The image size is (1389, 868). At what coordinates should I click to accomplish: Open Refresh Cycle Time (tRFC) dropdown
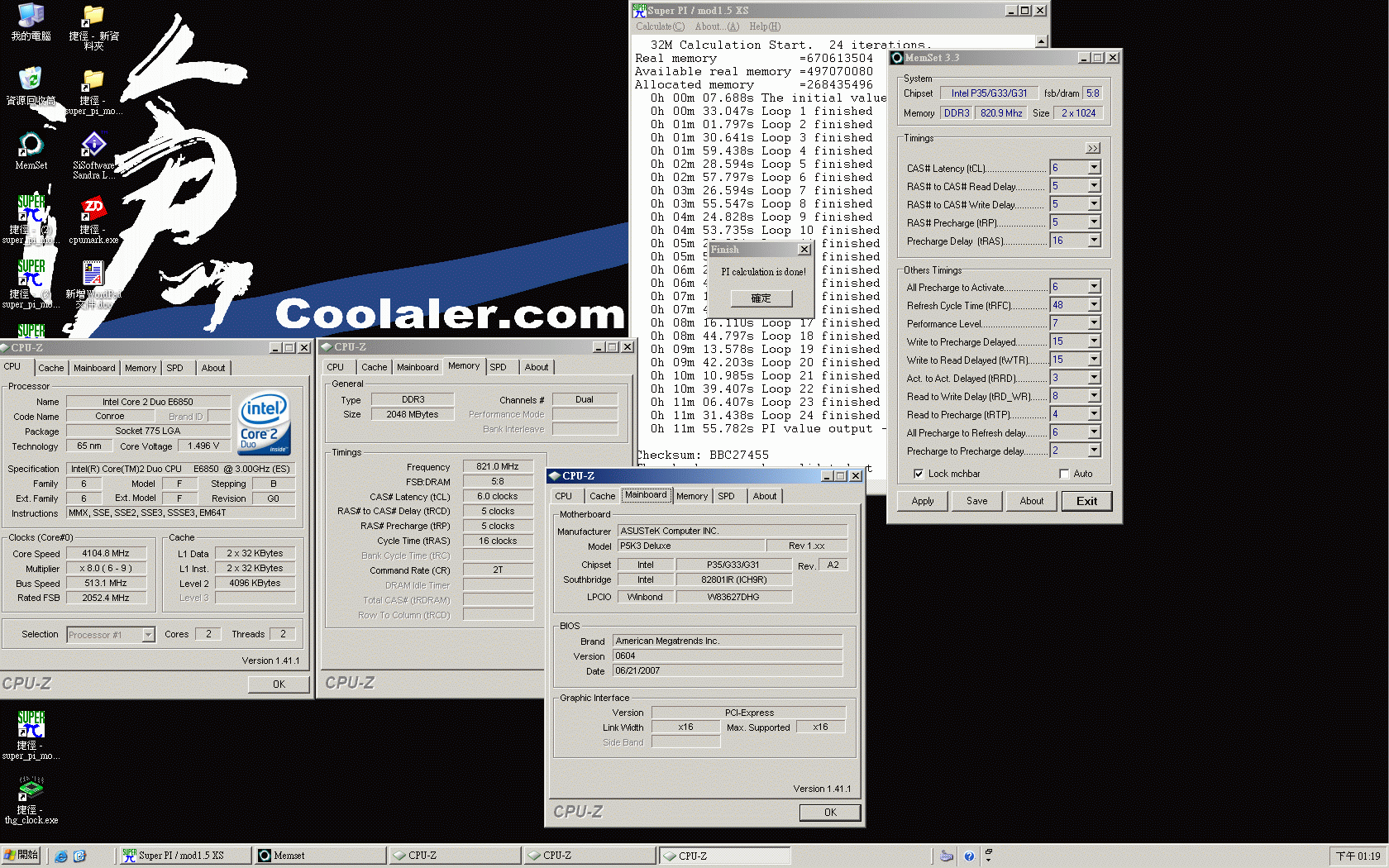coord(1094,305)
